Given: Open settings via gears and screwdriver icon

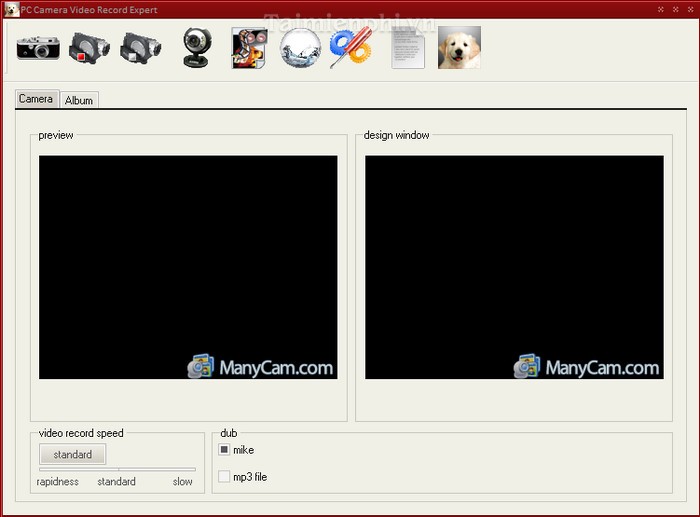Looking at the screenshot, I should [x=351, y=47].
